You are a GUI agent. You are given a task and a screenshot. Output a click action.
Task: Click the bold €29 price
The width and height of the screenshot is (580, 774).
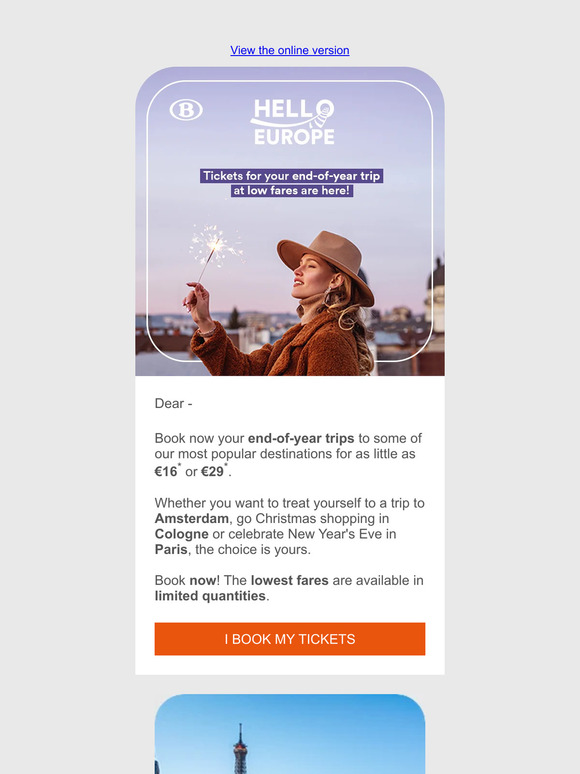(212, 471)
